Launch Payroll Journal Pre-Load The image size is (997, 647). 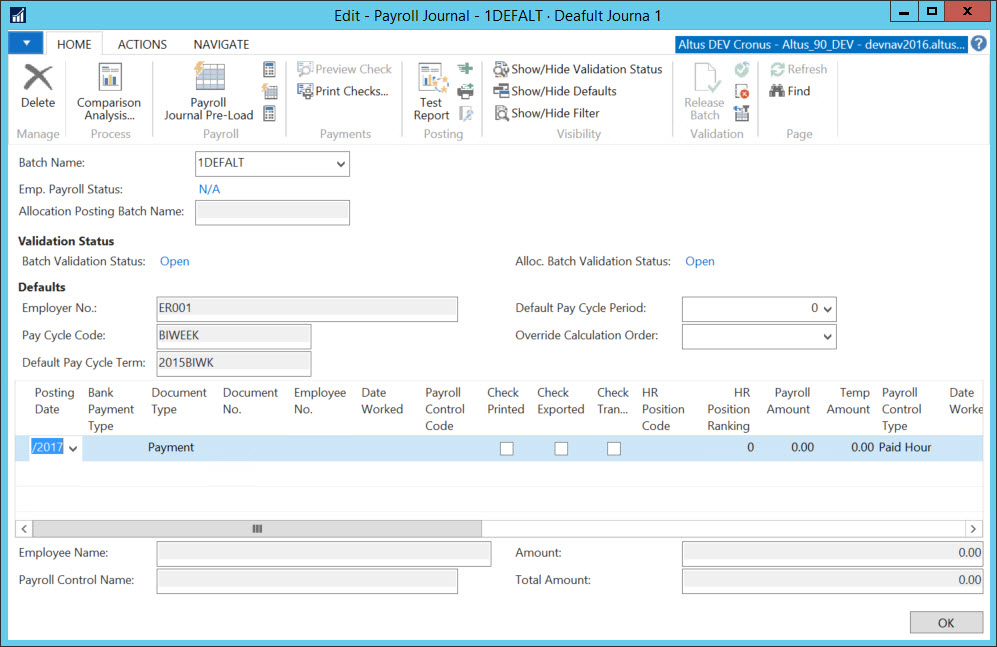[x=208, y=90]
